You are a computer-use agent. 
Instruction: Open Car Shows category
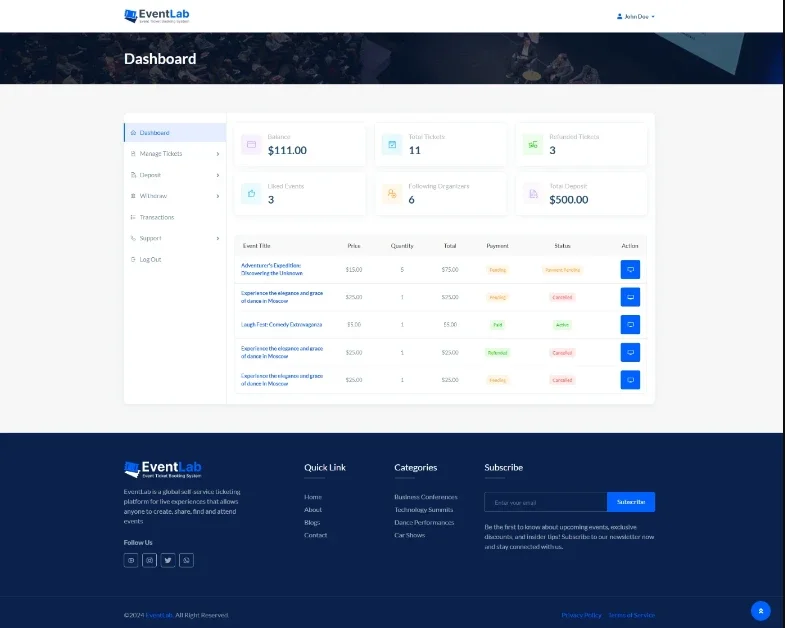click(x=410, y=535)
